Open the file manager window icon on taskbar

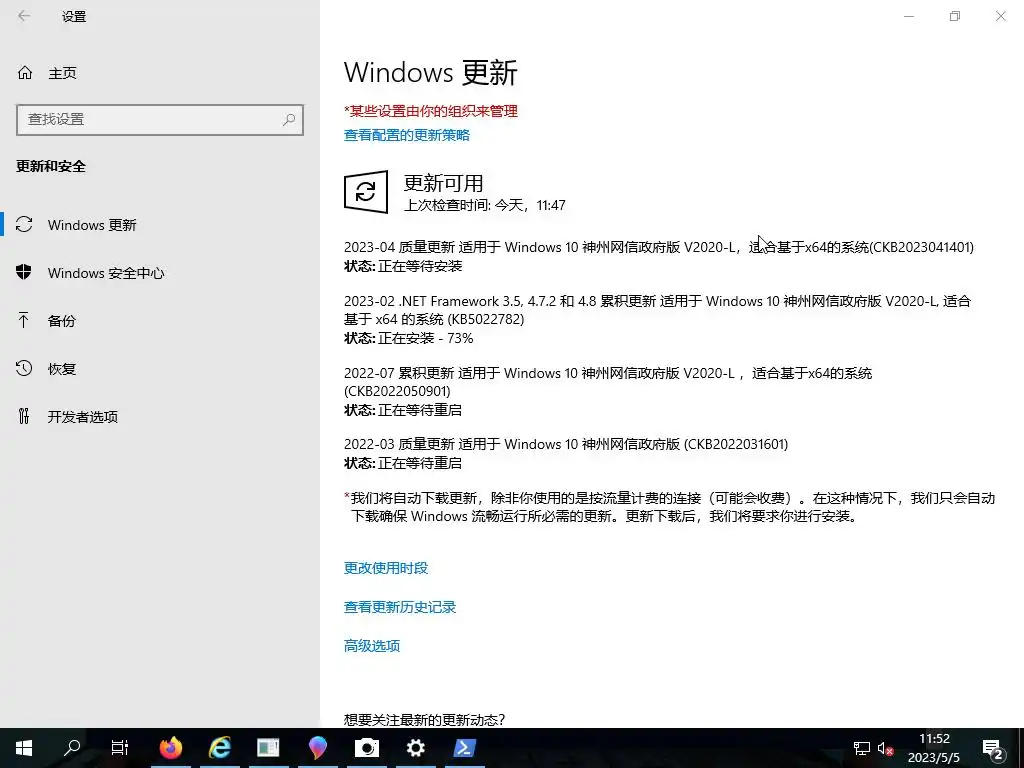[x=268, y=748]
